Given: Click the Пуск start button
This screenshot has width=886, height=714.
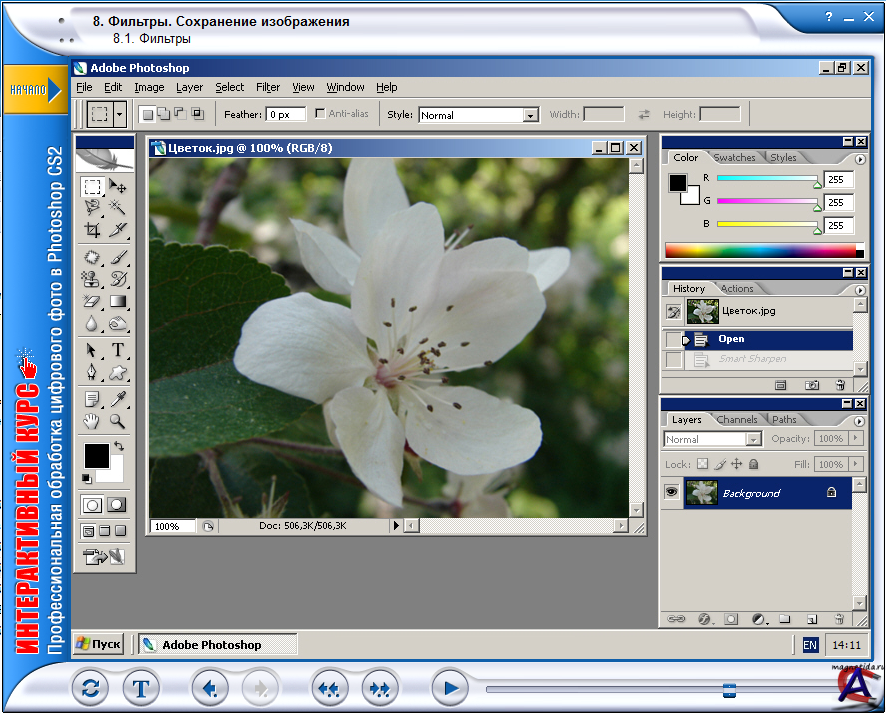Looking at the screenshot, I should click(99, 645).
